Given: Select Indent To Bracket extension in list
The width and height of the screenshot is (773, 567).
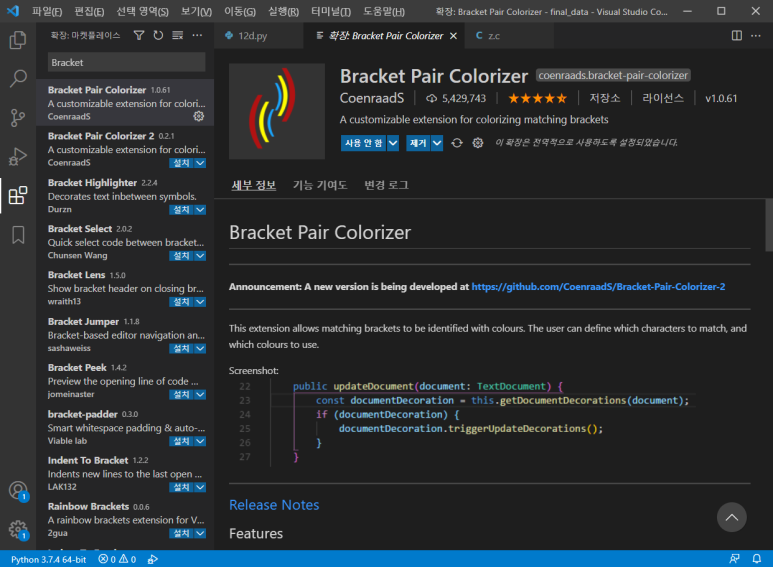Looking at the screenshot, I should tap(125, 474).
